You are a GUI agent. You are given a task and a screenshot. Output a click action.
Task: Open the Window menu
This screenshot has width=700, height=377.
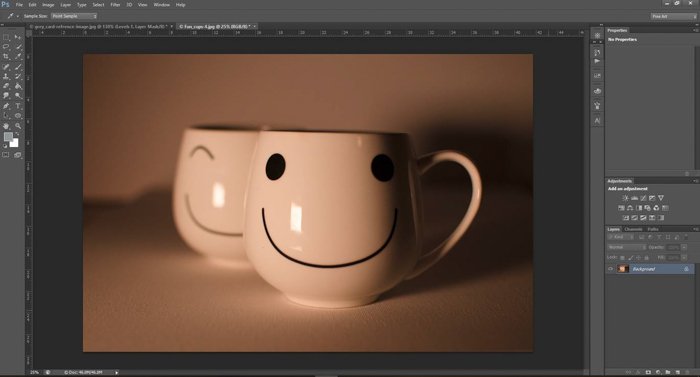point(162,5)
